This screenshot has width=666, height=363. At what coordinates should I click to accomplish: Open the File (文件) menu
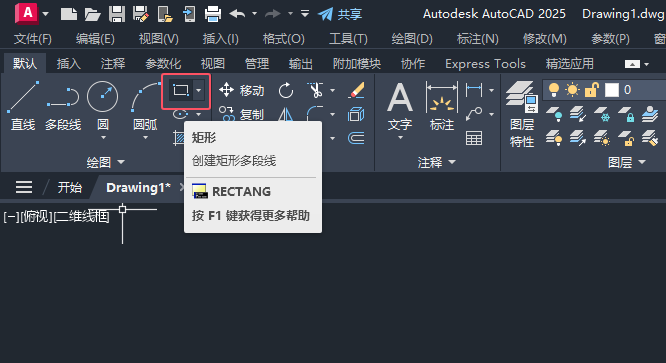[x=33, y=39]
